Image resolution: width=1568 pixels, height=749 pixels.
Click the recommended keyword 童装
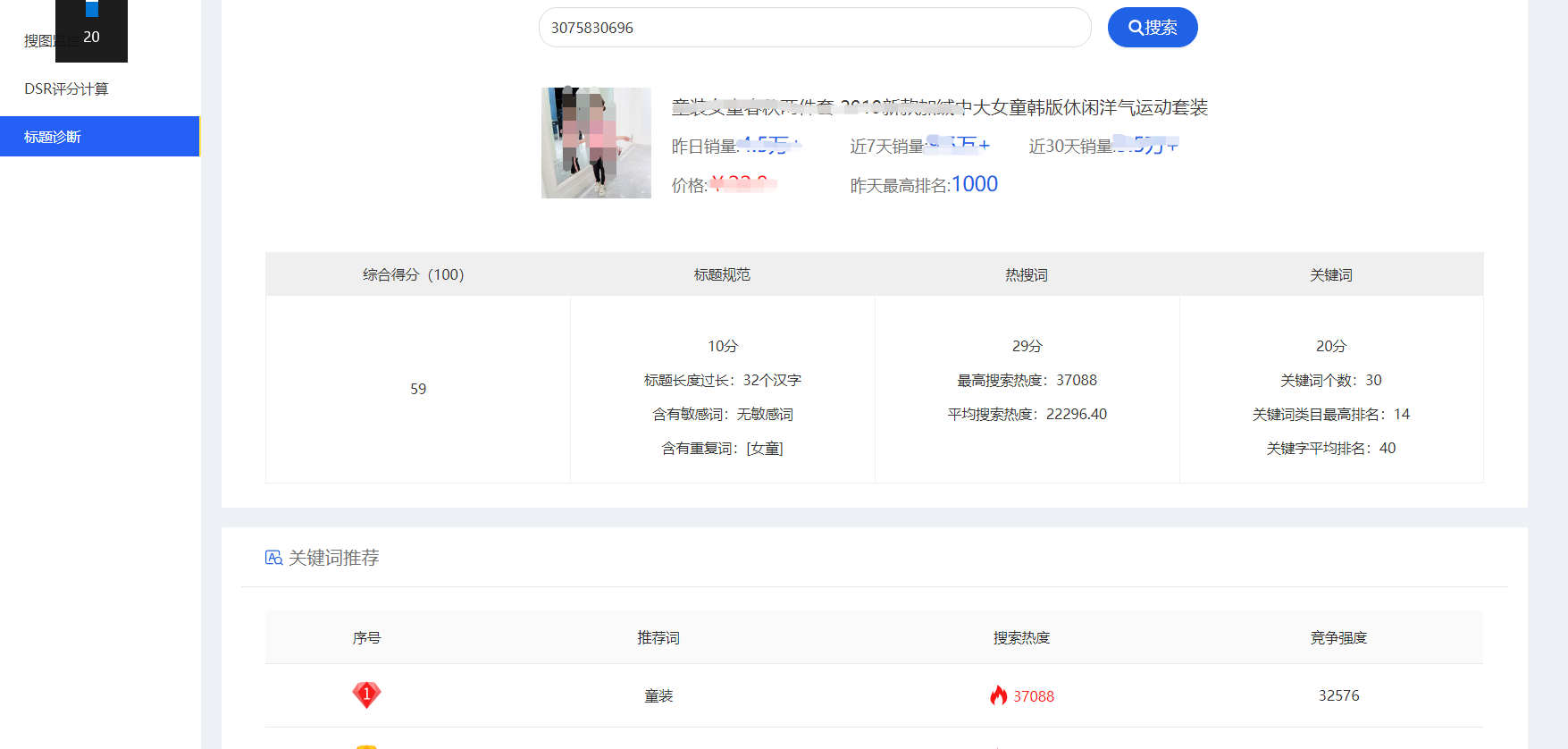(658, 695)
